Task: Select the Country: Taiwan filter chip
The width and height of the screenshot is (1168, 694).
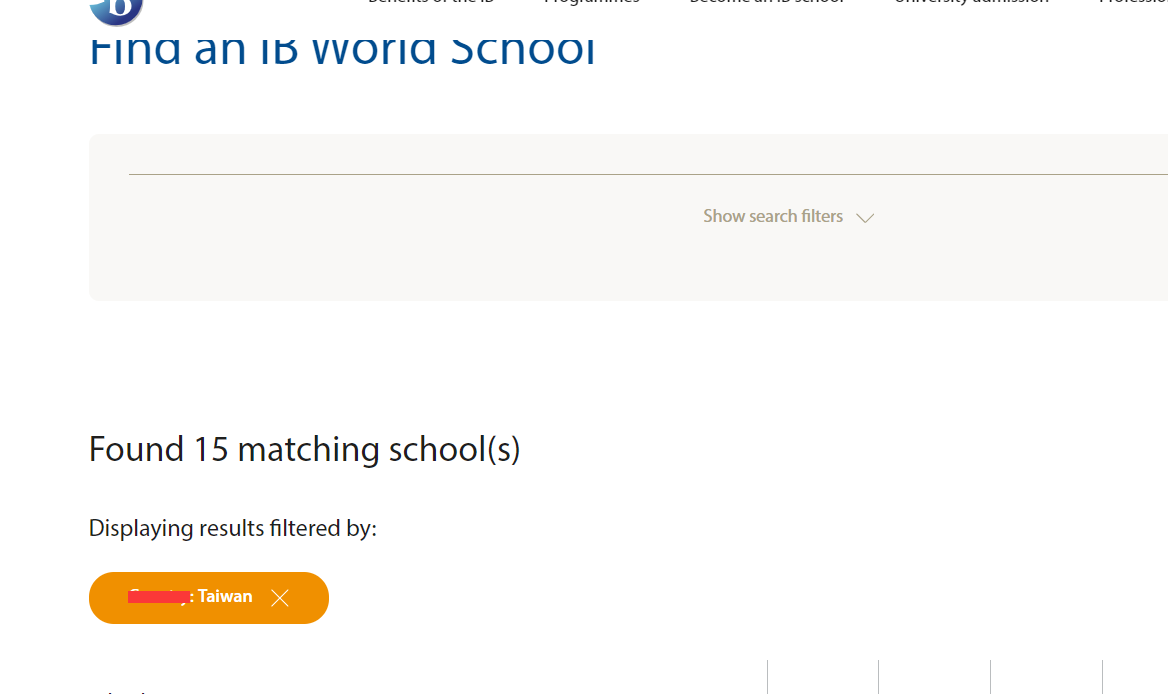Action: tap(209, 598)
